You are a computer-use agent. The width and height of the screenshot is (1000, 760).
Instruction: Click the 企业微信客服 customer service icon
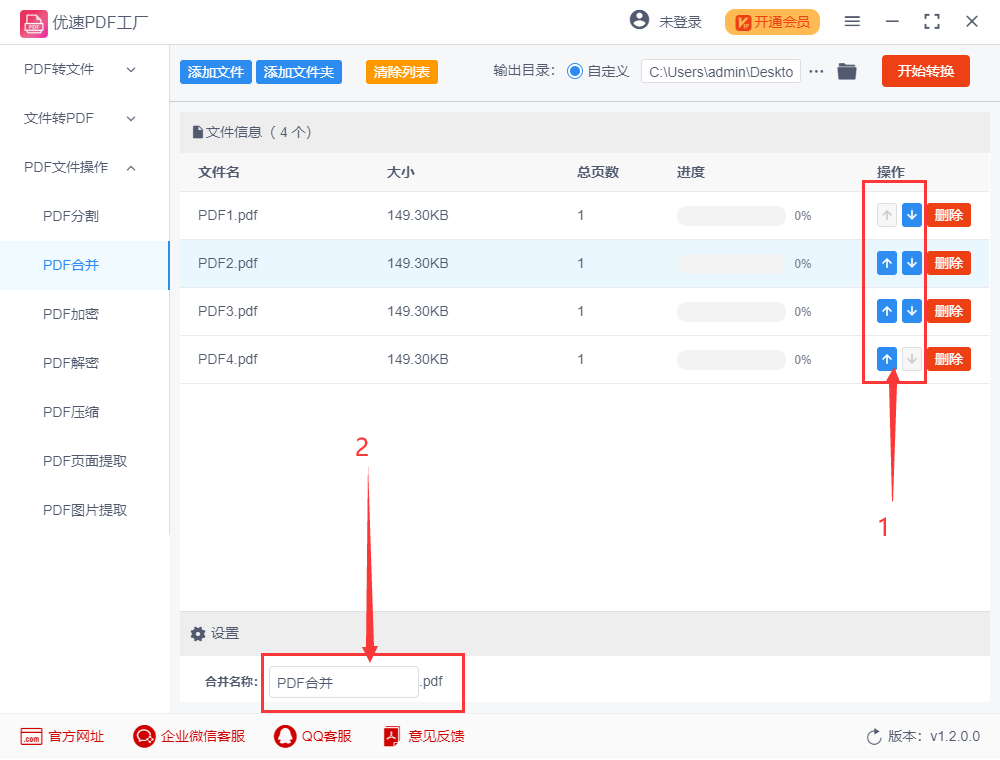143,736
